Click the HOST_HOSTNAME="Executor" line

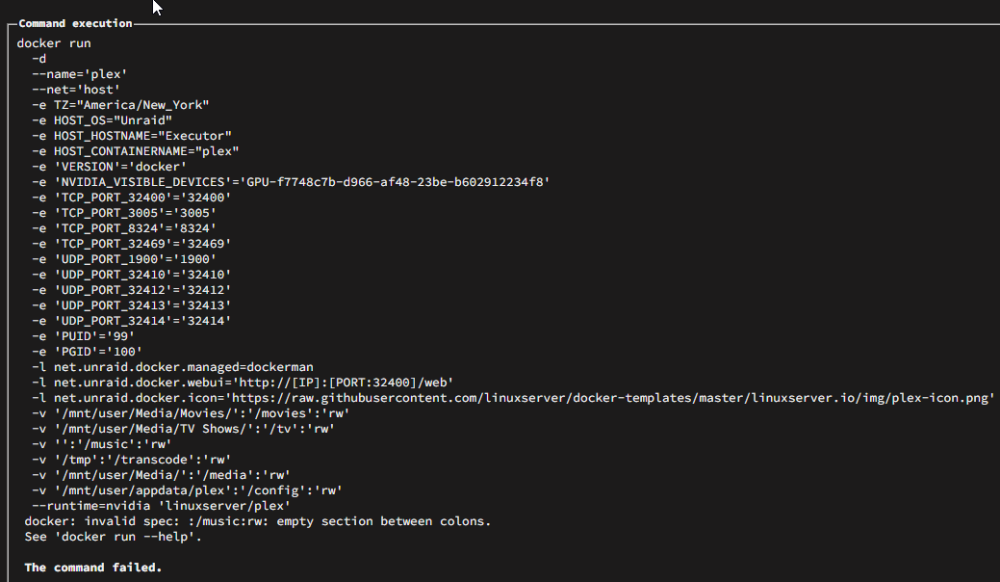[x=132, y=136]
